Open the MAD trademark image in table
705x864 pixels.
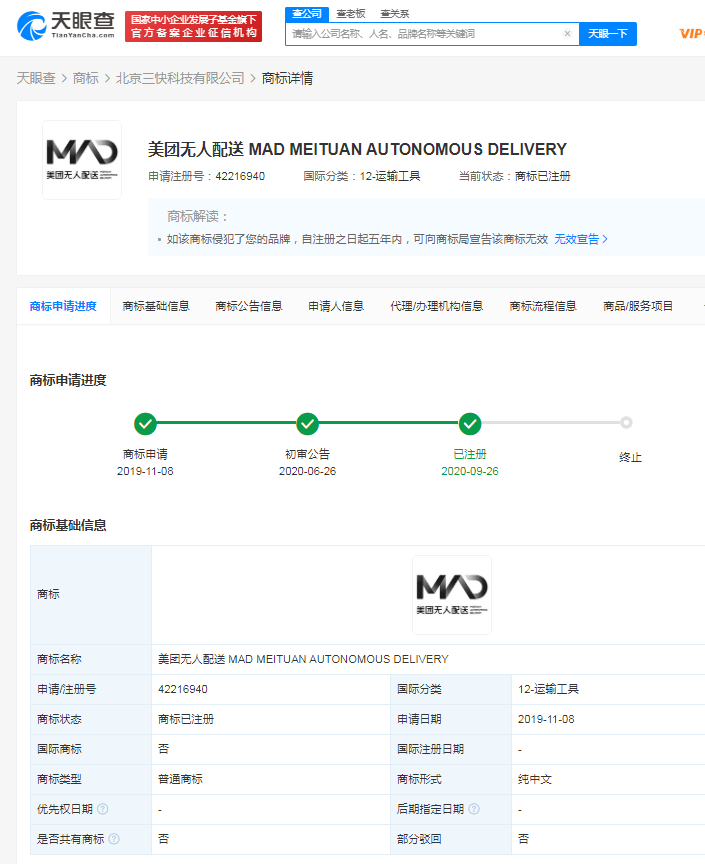pos(451,594)
